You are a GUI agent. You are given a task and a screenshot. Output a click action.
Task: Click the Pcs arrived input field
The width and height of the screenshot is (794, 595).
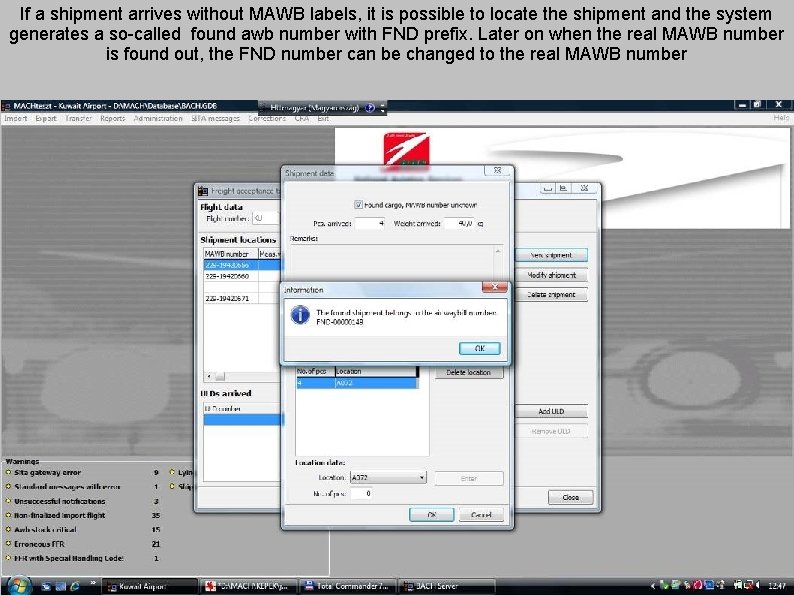tap(369, 223)
